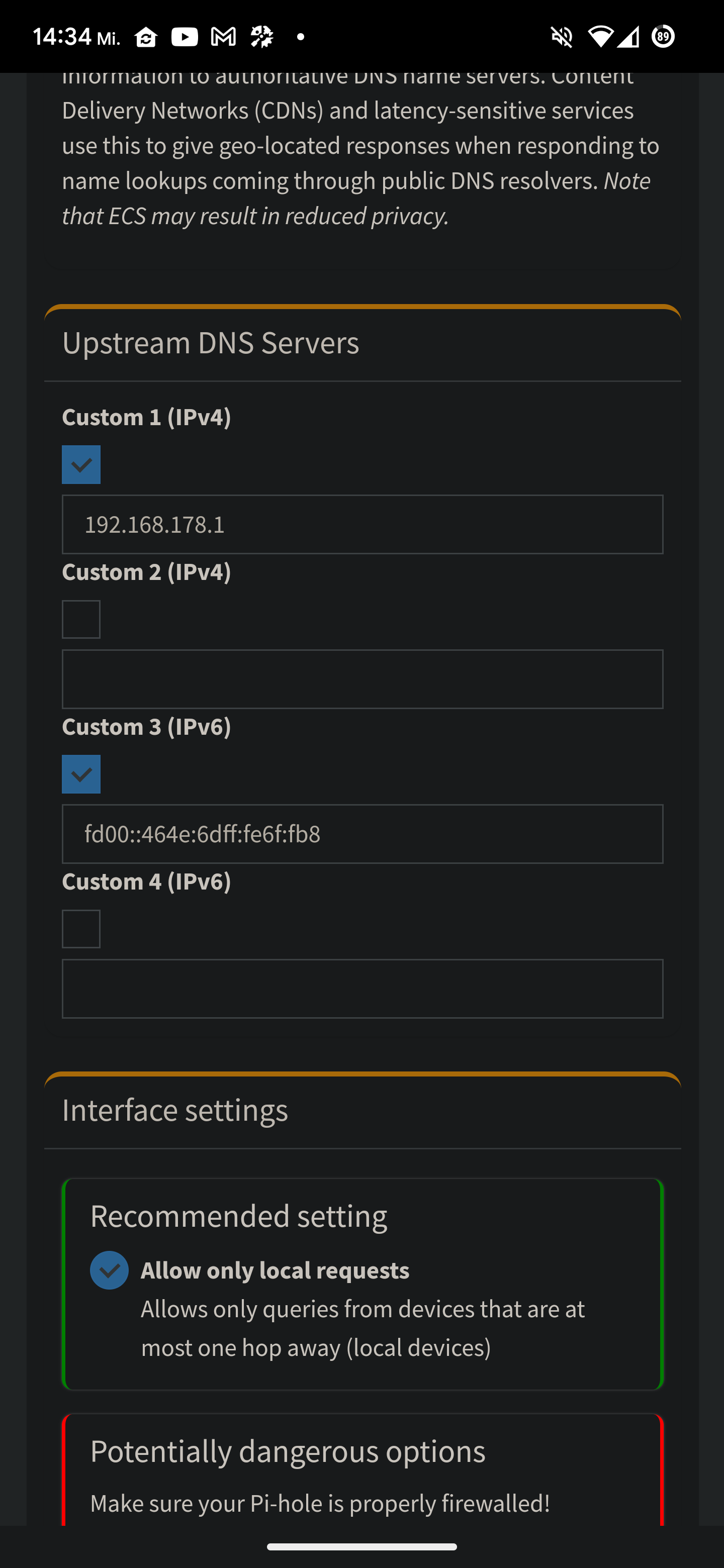Focus the empty Custom 4 IPv6 field

pyautogui.click(x=363, y=989)
